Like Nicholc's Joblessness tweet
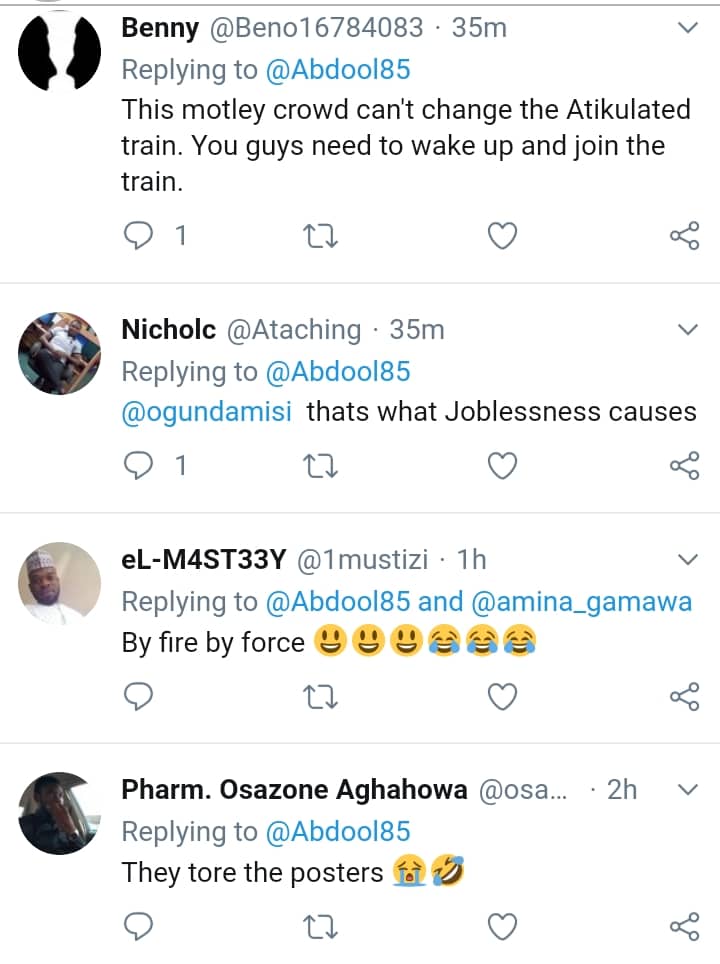This screenshot has height=964, width=720. pos(502,465)
